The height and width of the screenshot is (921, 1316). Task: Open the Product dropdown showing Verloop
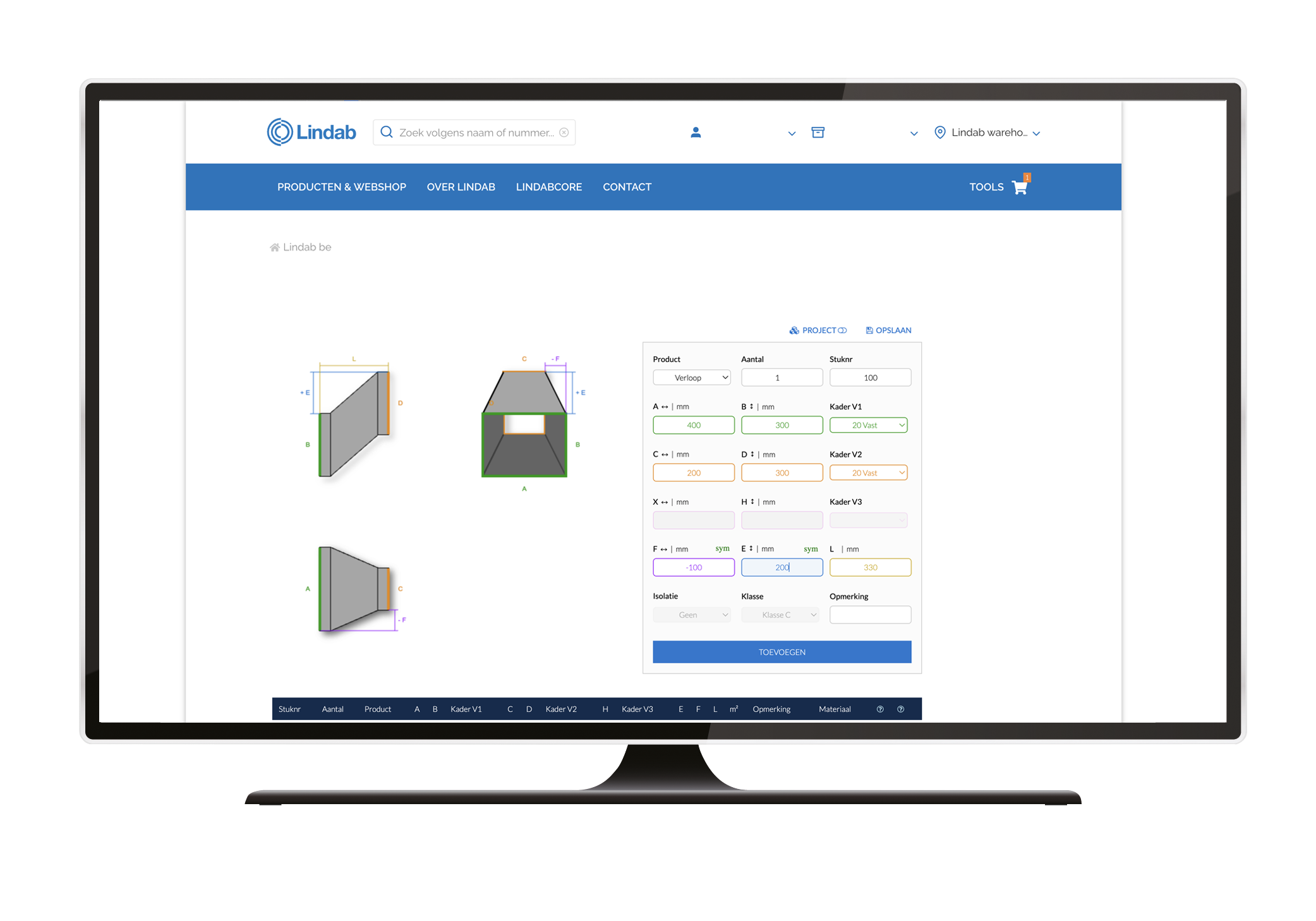[x=692, y=378]
